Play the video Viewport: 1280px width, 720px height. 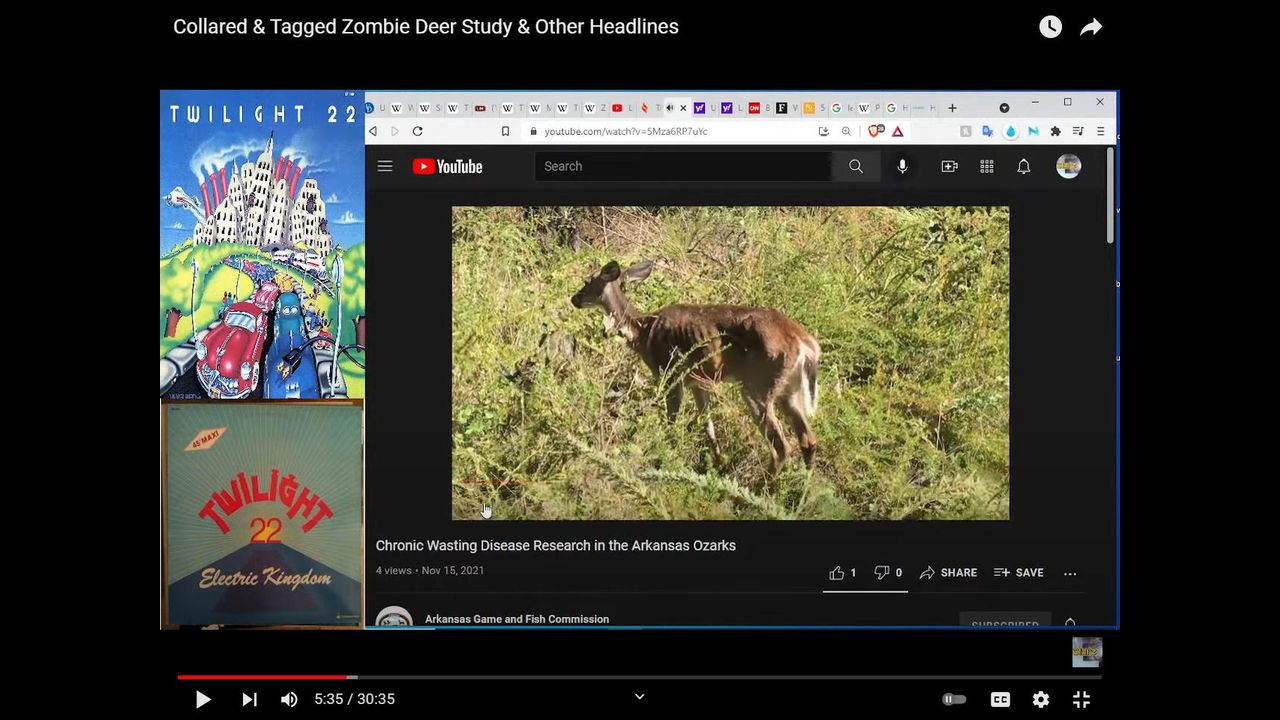click(202, 699)
